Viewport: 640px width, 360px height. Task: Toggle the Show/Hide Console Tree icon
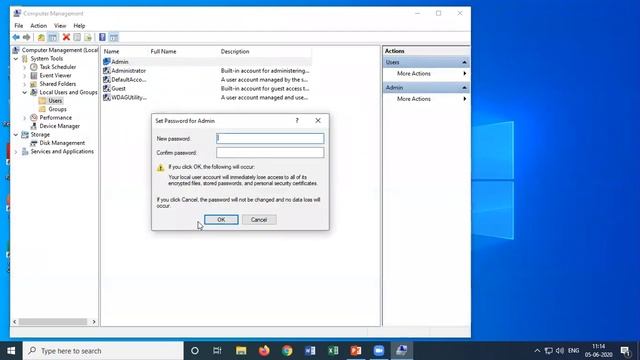(x=53, y=38)
